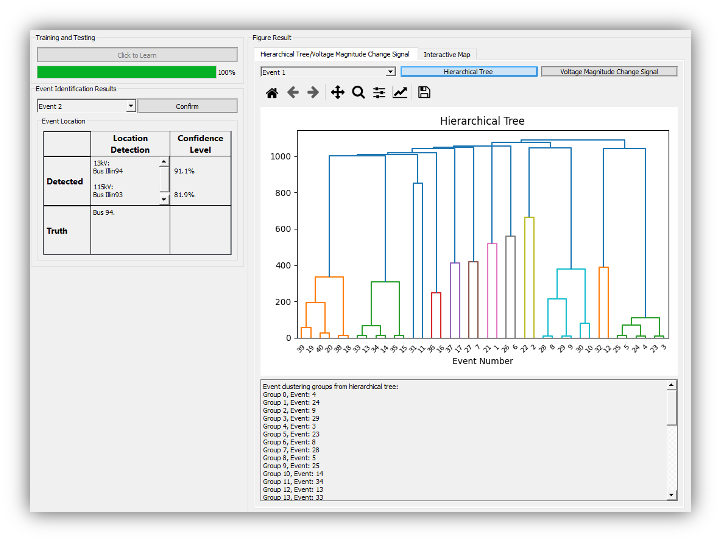Switch to the Interactive Map tab
722x542 pixels.
(447, 54)
